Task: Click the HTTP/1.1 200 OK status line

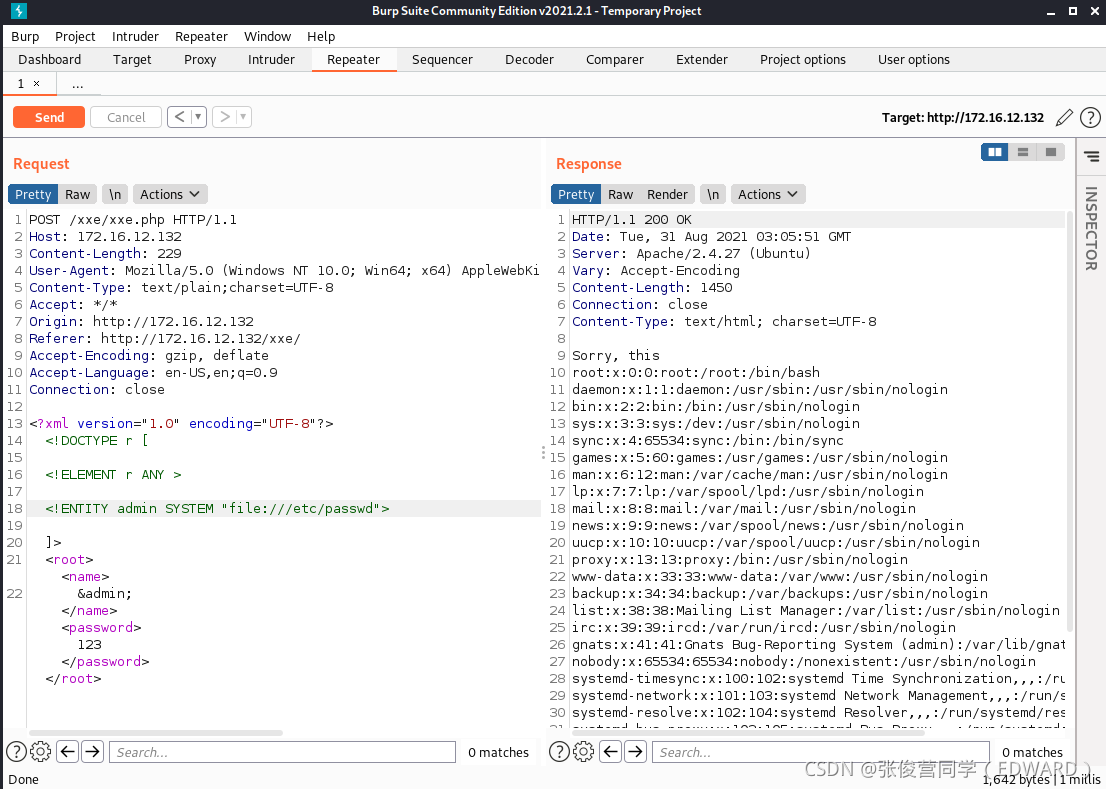Action: coord(632,219)
